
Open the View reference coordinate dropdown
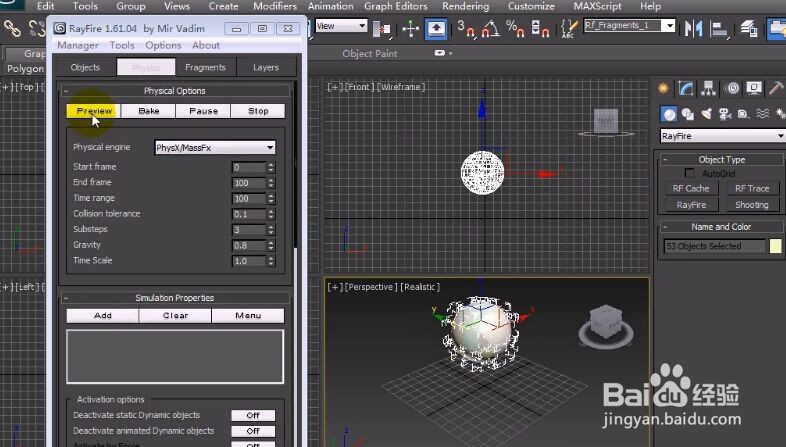[x=342, y=26]
